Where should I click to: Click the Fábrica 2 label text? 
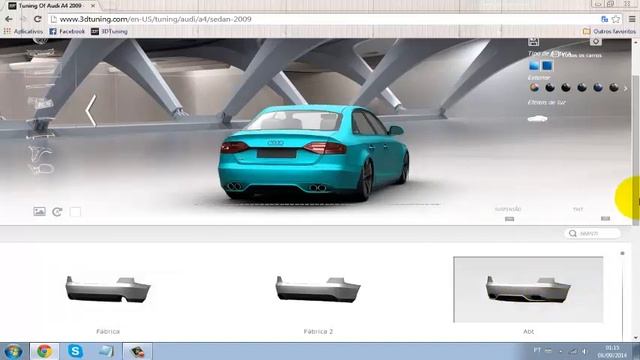pos(318,331)
